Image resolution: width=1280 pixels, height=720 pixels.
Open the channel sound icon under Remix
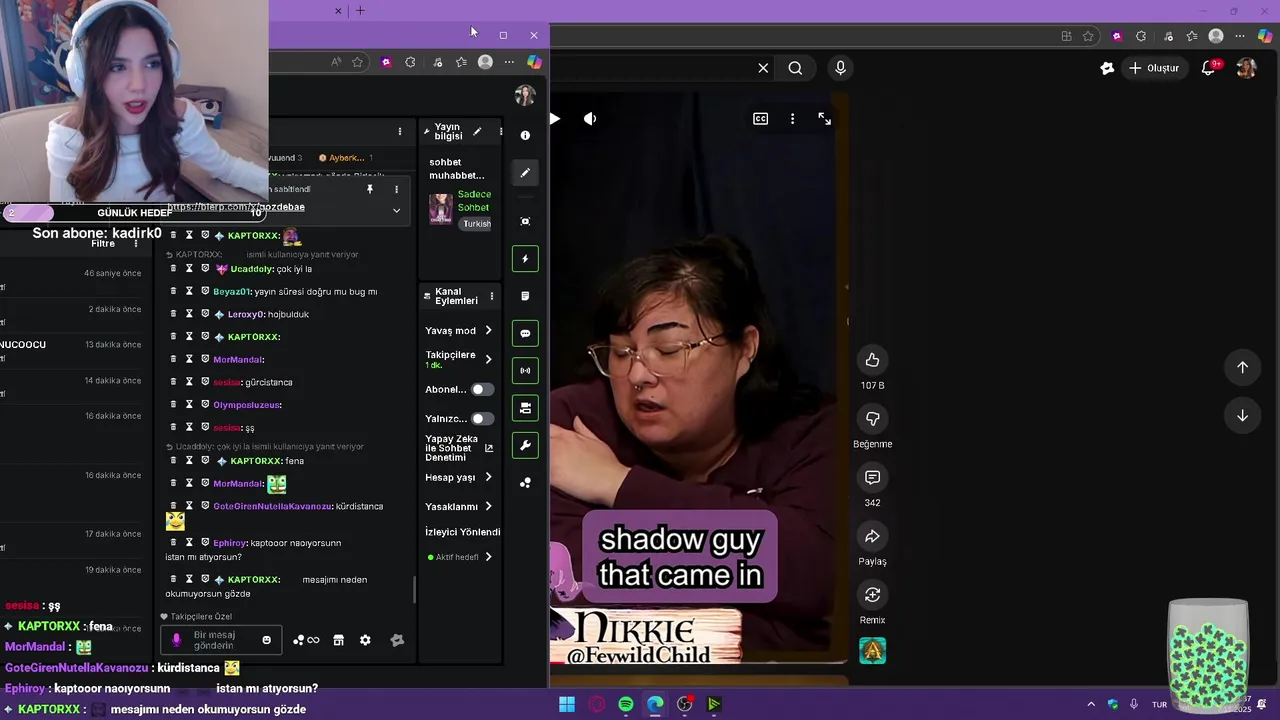872,651
